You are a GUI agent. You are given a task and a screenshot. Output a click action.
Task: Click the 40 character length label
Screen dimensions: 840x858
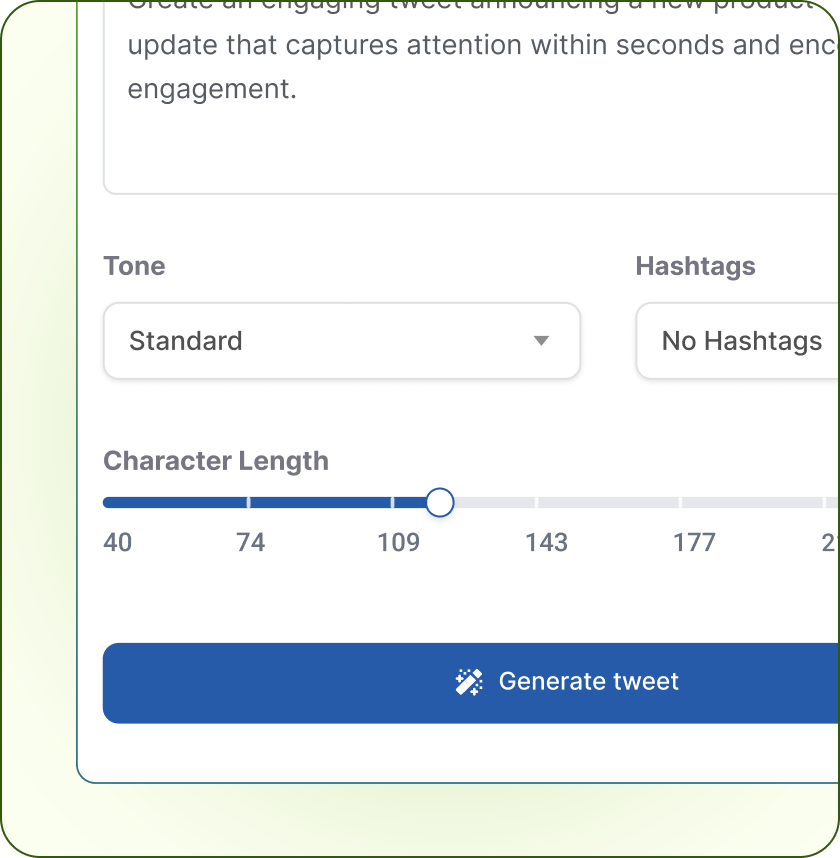point(117,542)
